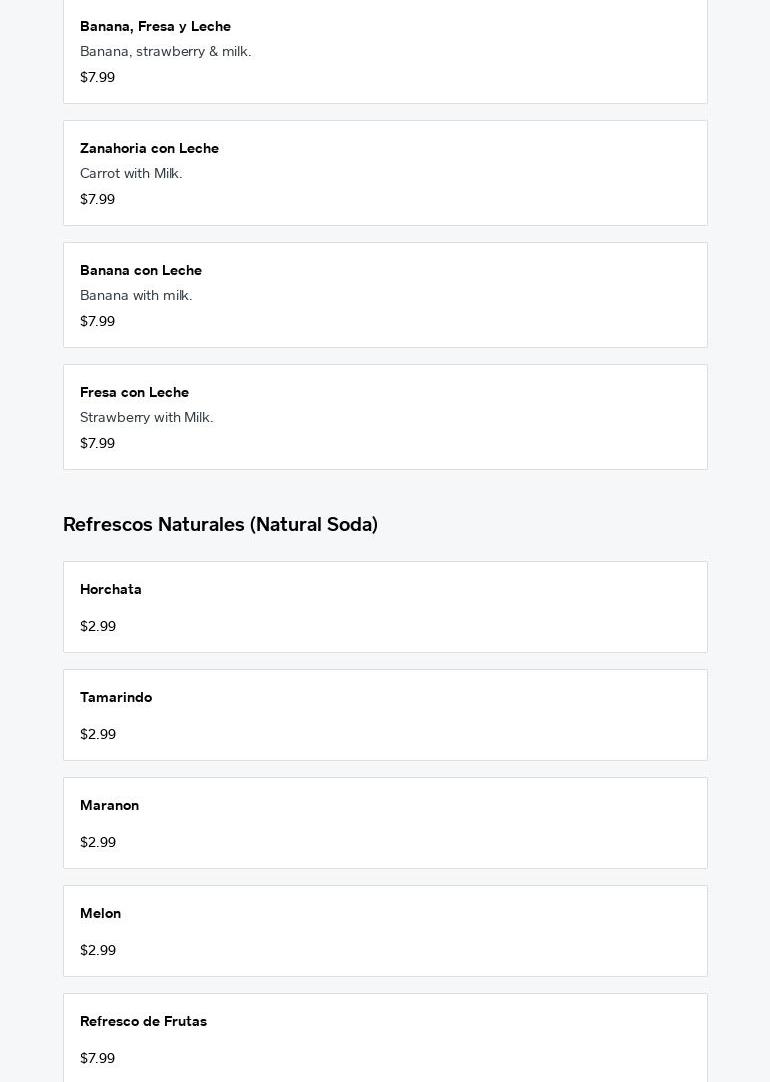Viewport: 770px width, 1082px height.
Task: Click the Refrescos Naturales (Natural Soda) heading
Action: [x=220, y=525]
